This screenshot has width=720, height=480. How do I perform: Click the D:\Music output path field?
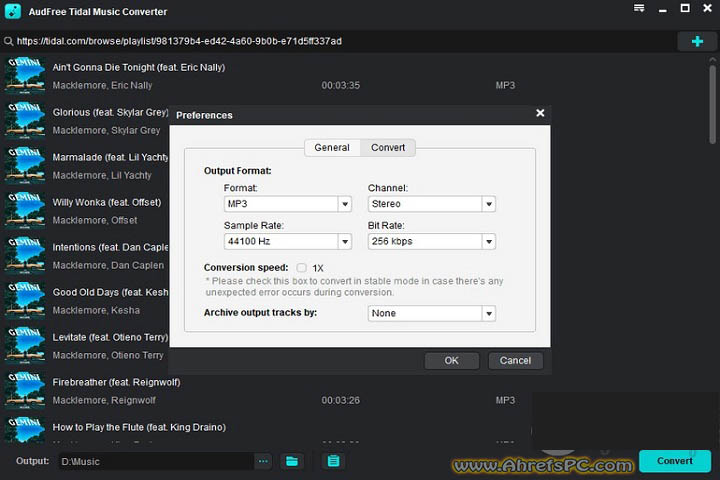pyautogui.click(x=156, y=461)
